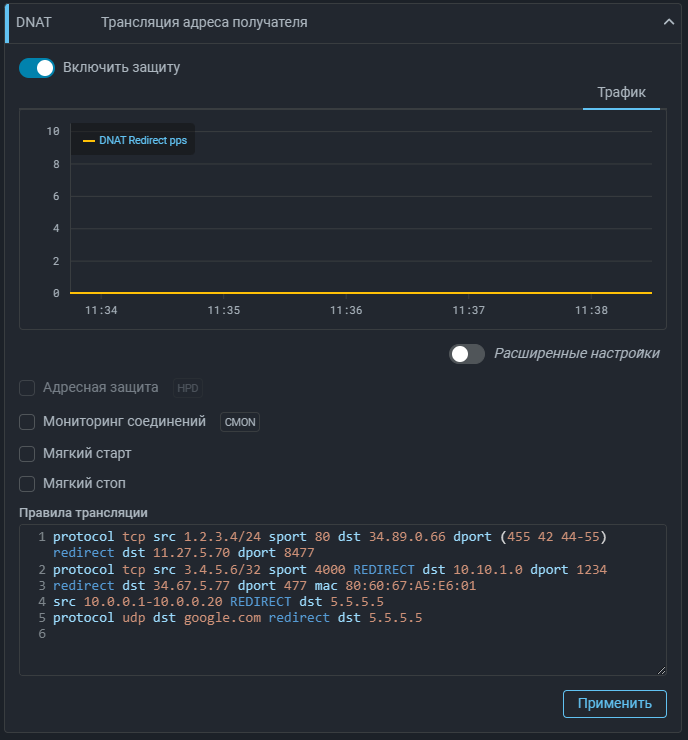Click the CMON badge icon
Image resolution: width=688 pixels, height=740 pixels.
[x=240, y=422]
